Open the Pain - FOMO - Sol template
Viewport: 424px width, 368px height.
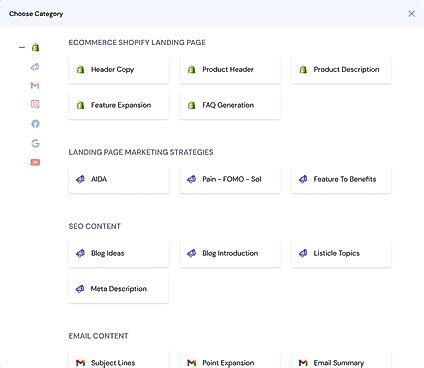[x=230, y=179]
